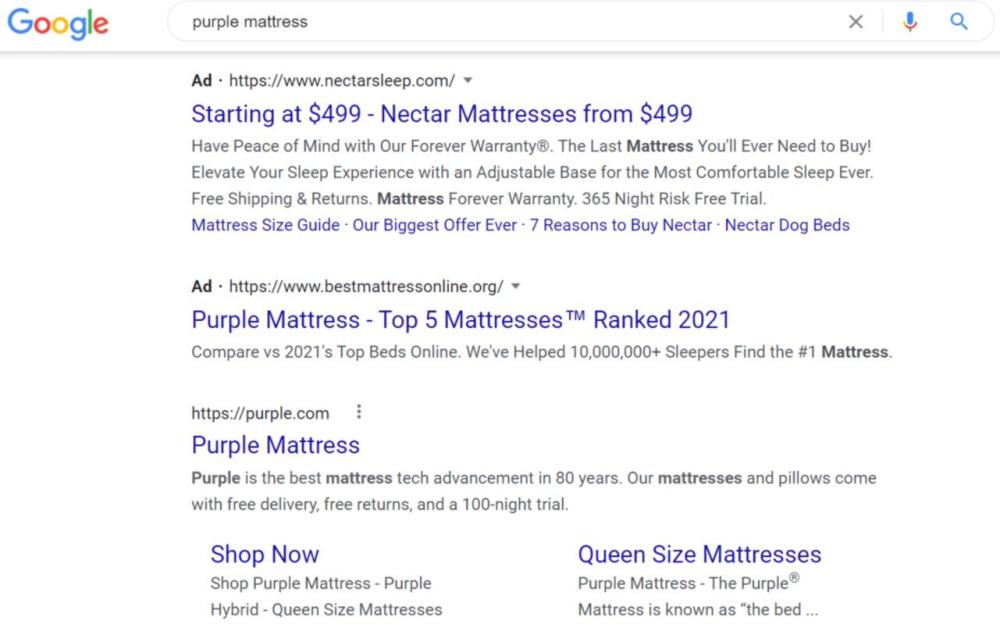Click the https://purple.com URL text
Viewport: 1000px width, 642px height.
260,413
